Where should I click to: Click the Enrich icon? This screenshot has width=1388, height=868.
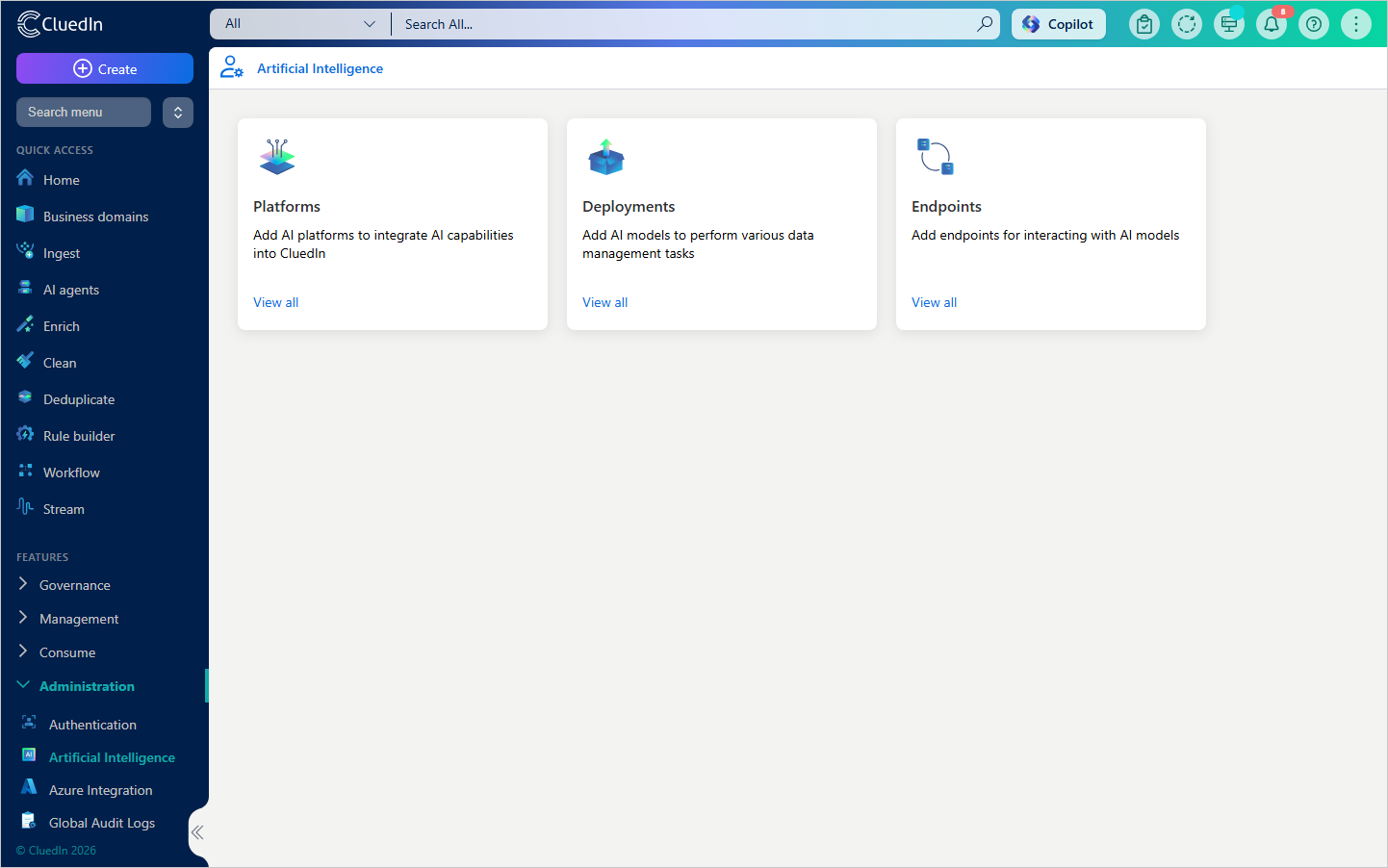25,324
